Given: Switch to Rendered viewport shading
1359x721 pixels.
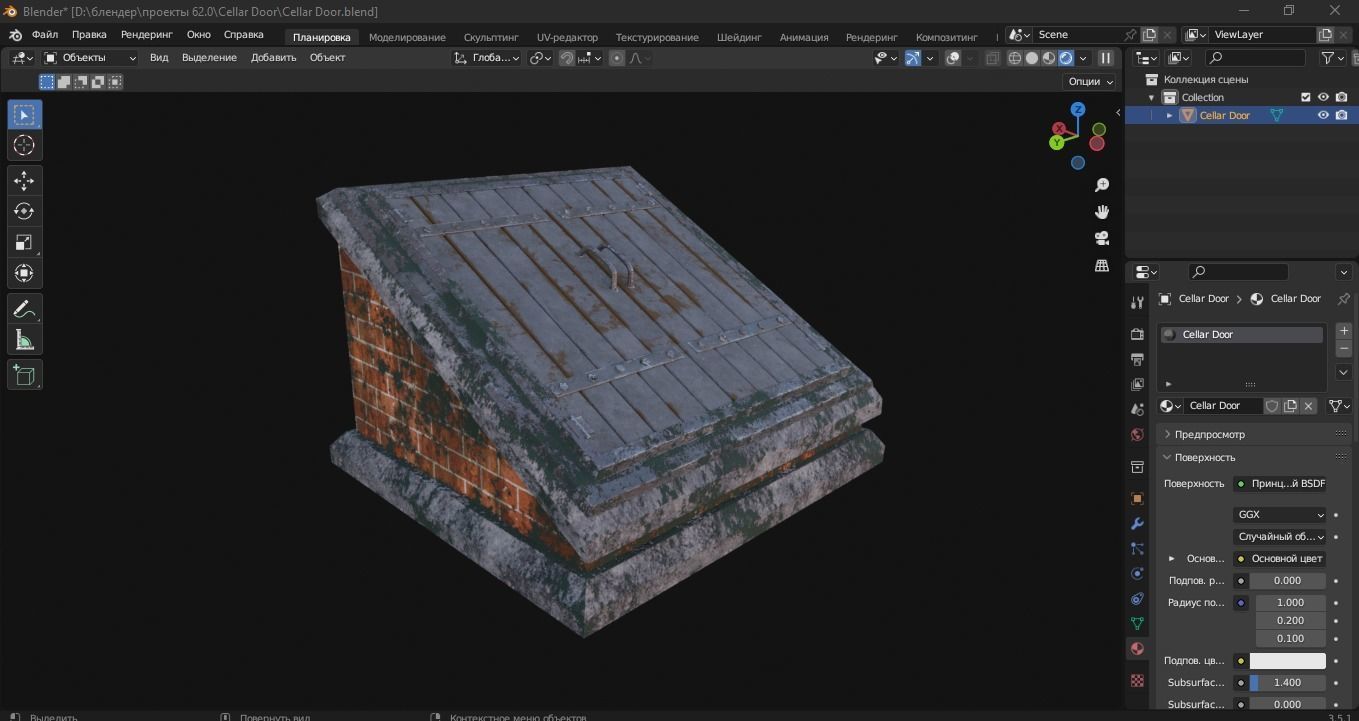Looking at the screenshot, I should [x=1066, y=58].
